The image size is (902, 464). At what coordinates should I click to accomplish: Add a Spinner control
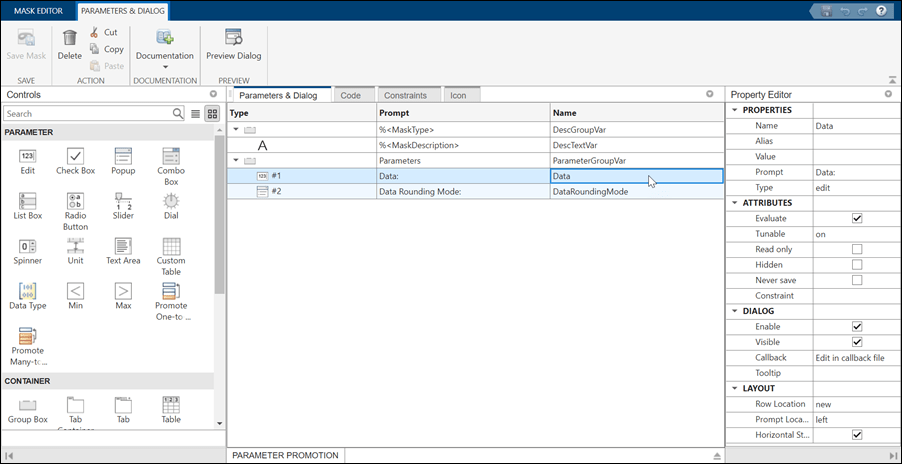[x=28, y=246]
